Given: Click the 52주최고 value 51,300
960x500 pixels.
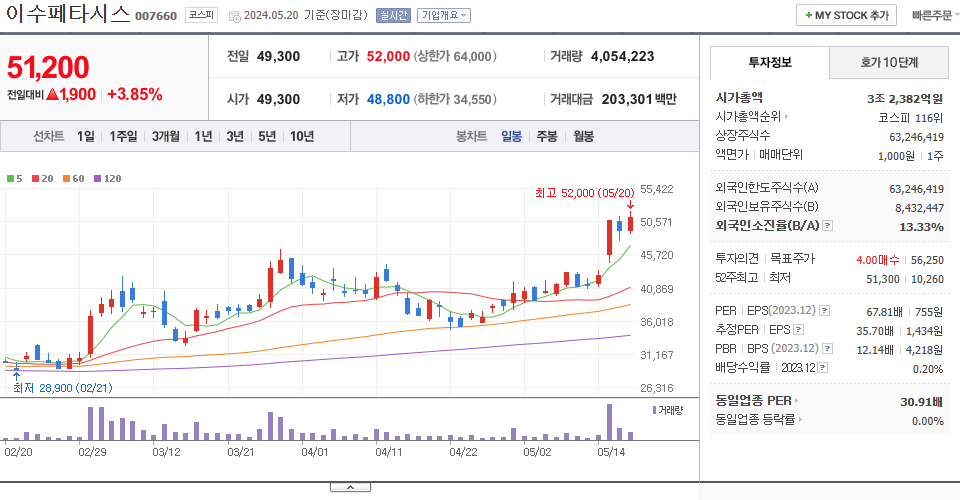Looking at the screenshot, I should click(883, 279).
